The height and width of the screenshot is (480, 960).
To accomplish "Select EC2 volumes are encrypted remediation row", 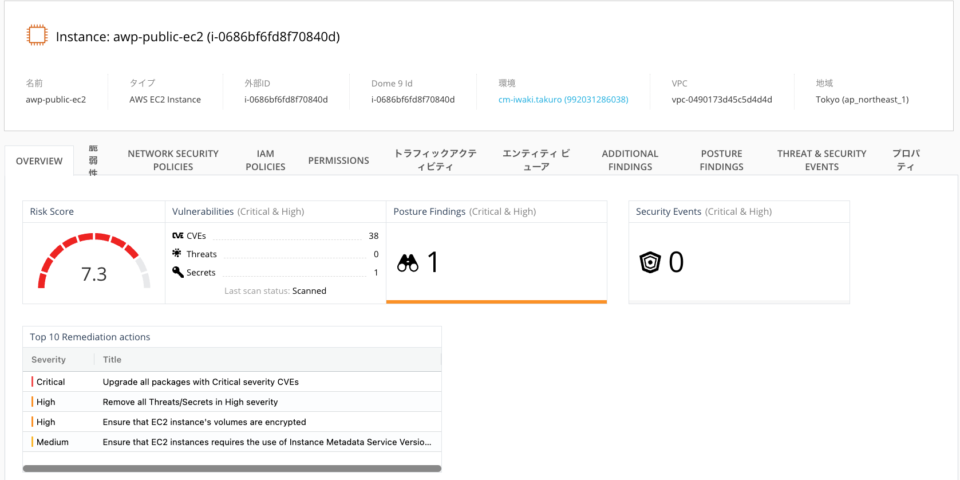I will click(232, 422).
